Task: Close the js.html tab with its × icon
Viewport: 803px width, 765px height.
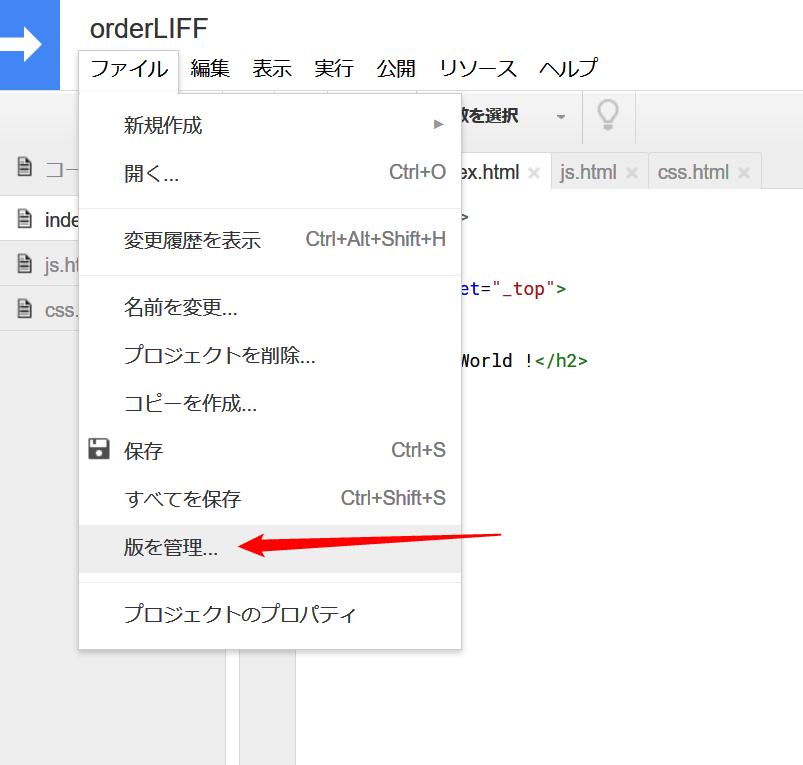Action: click(x=631, y=171)
